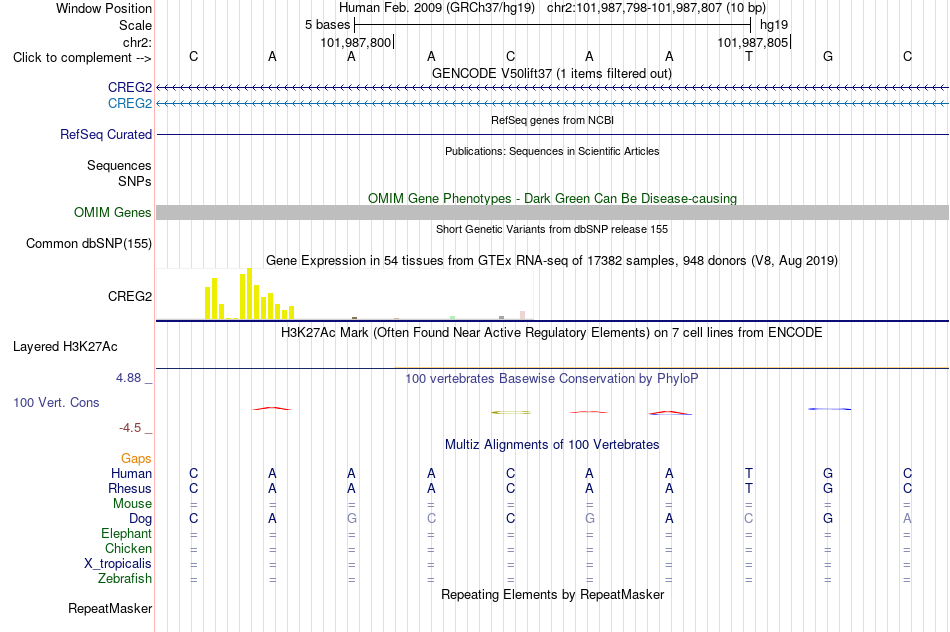Click the chr2: label of base position
The height and width of the screenshot is (632, 950).
click(x=138, y=42)
